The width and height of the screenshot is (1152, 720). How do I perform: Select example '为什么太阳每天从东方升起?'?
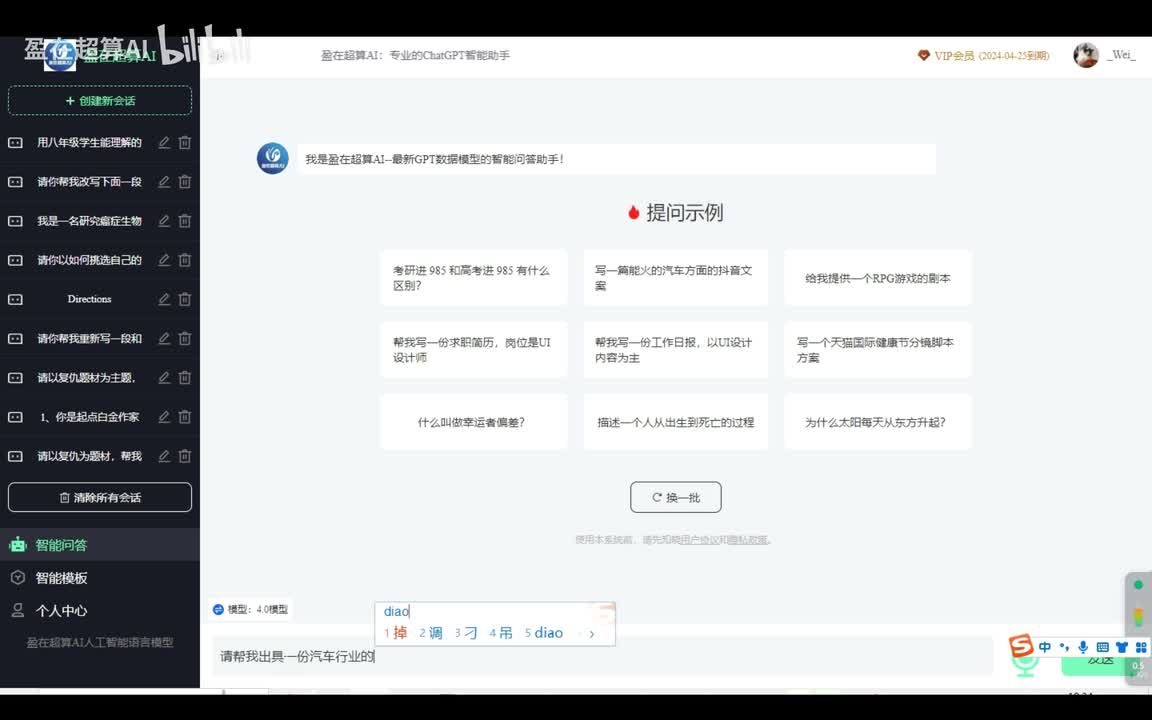tap(876, 422)
